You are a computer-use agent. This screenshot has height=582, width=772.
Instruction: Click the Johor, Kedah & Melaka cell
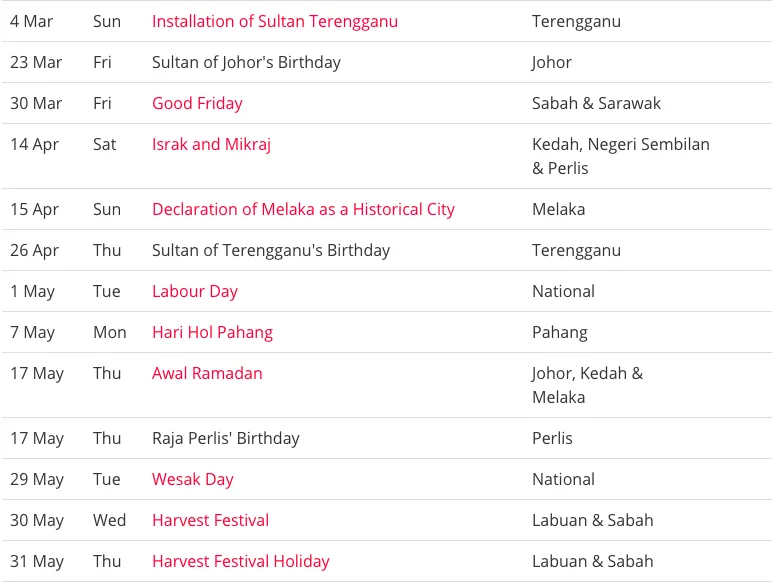point(587,385)
